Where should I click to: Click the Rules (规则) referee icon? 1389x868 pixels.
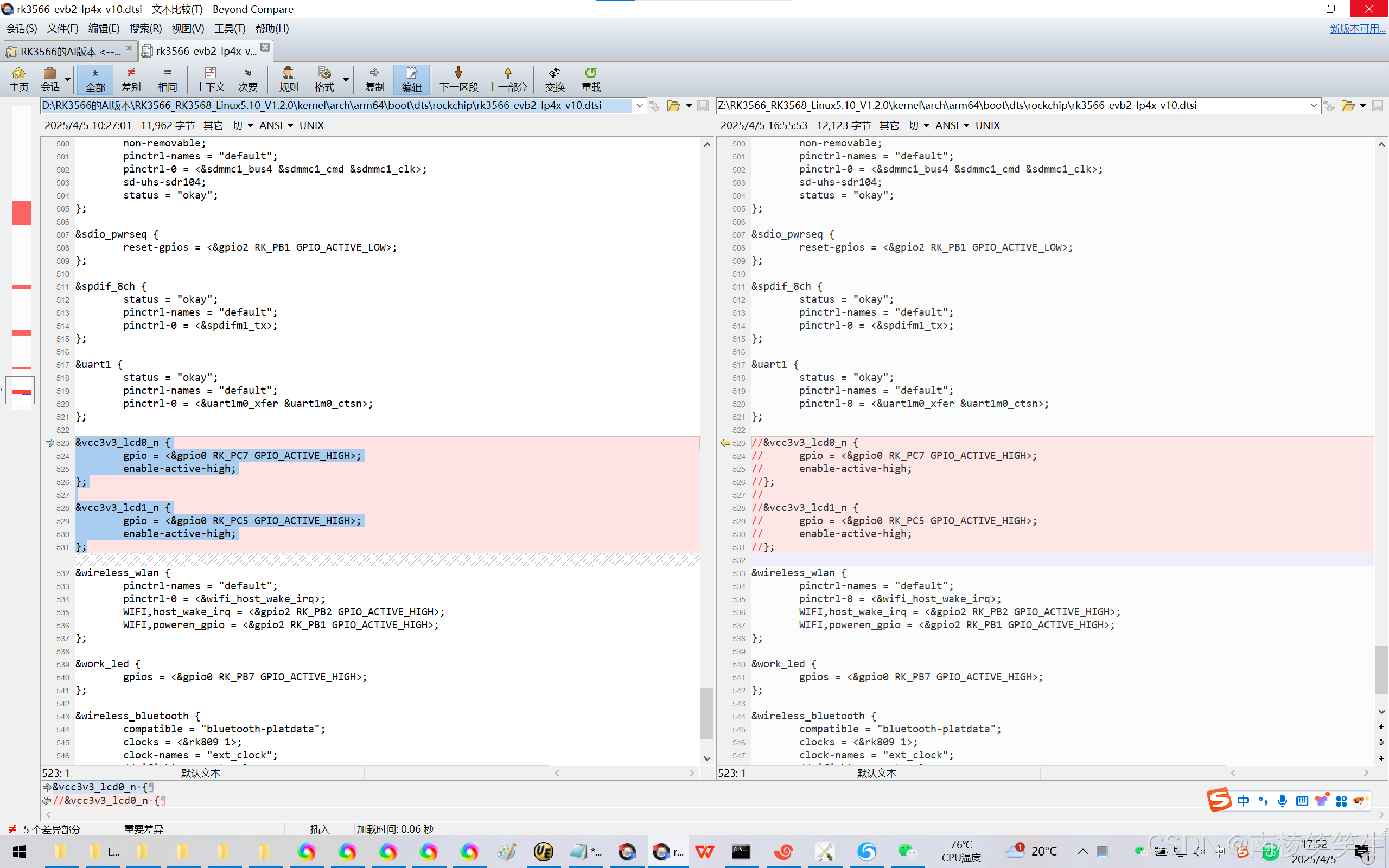[288, 79]
